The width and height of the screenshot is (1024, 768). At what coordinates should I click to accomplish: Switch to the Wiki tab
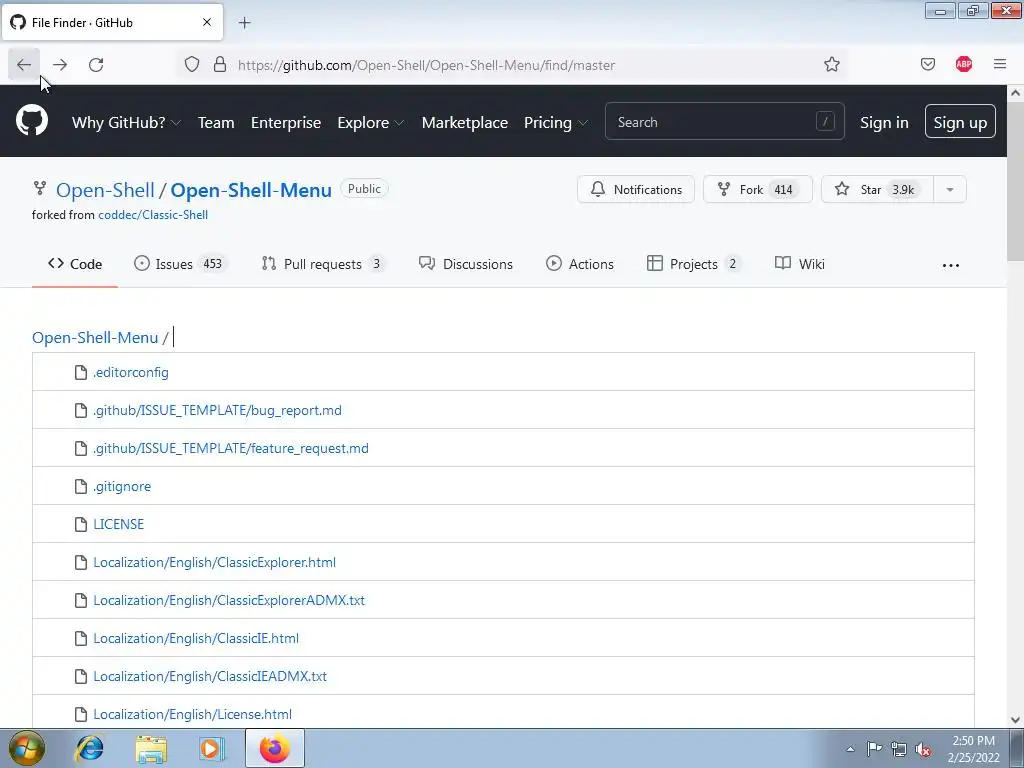pyautogui.click(x=799, y=264)
